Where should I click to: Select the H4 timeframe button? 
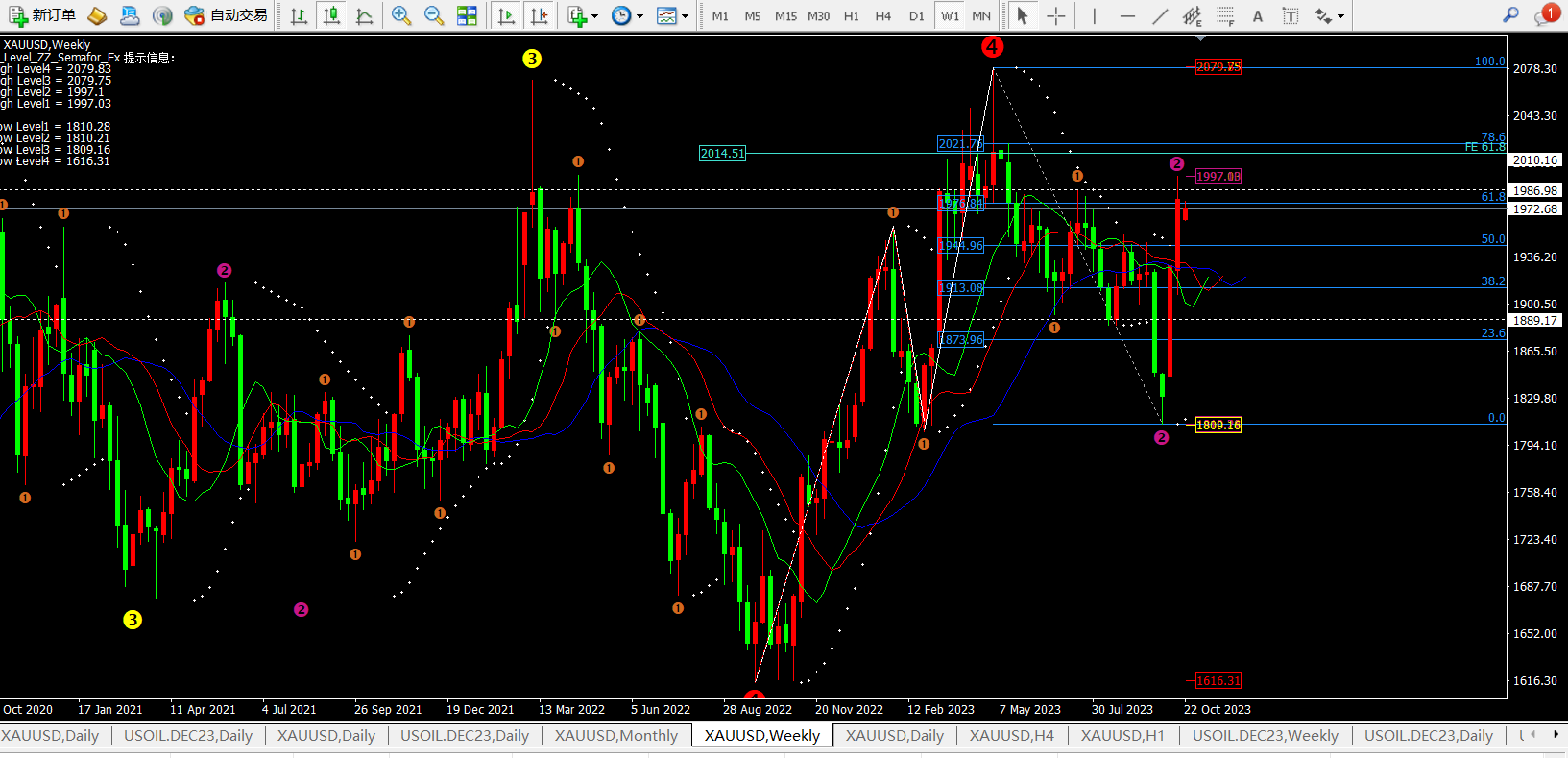click(x=883, y=15)
